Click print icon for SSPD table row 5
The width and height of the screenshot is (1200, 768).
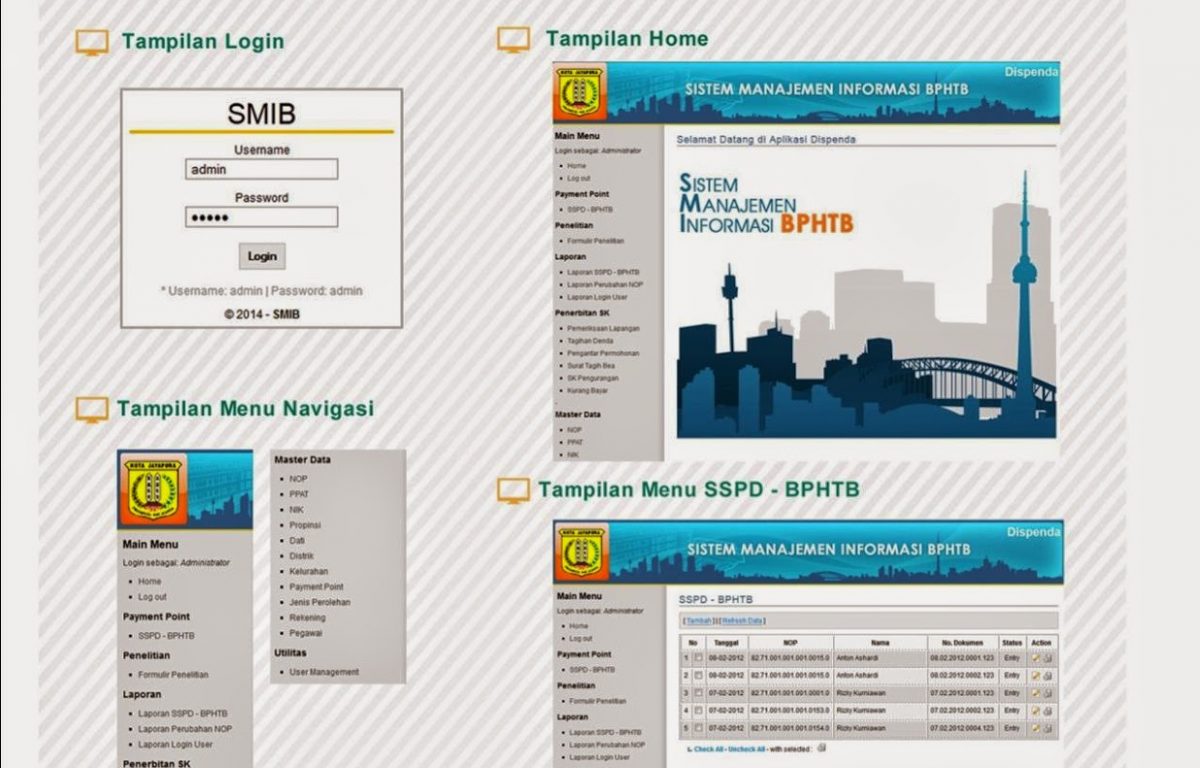point(1048,728)
